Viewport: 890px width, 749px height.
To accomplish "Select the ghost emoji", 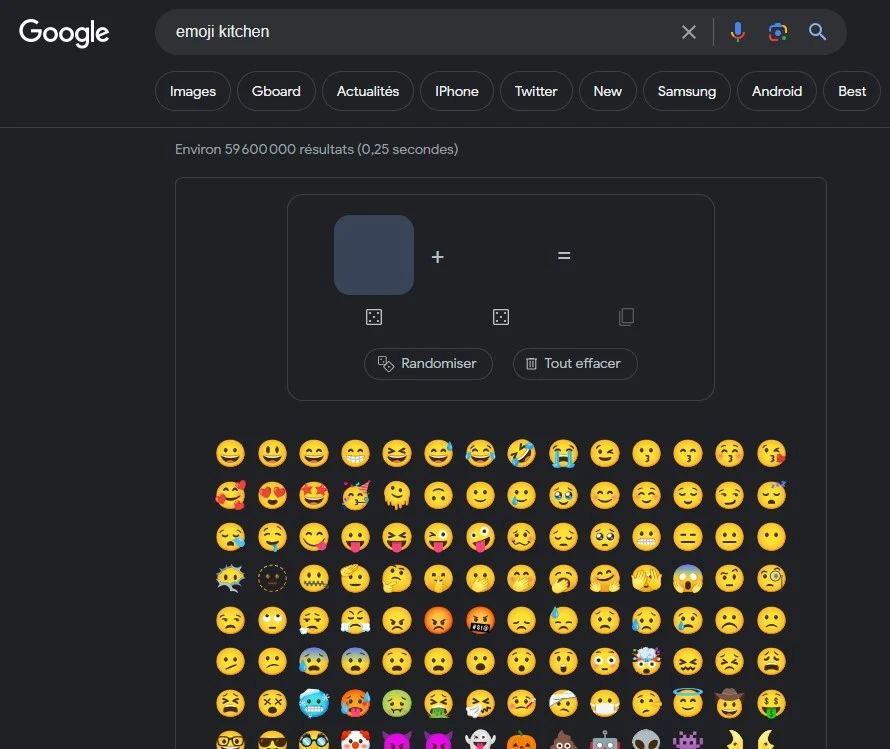I will [x=480, y=743].
